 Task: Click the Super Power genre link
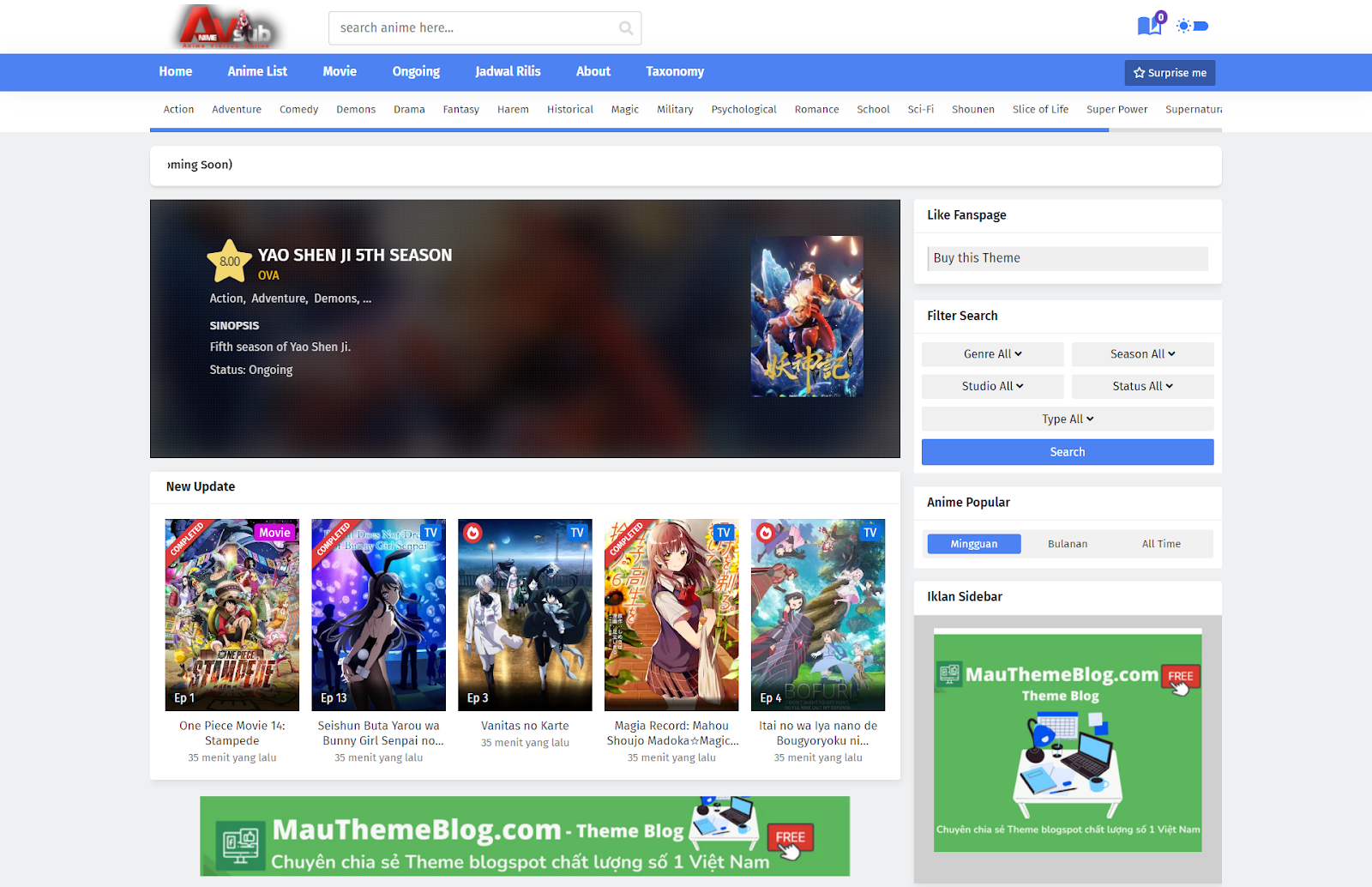[x=1116, y=110]
